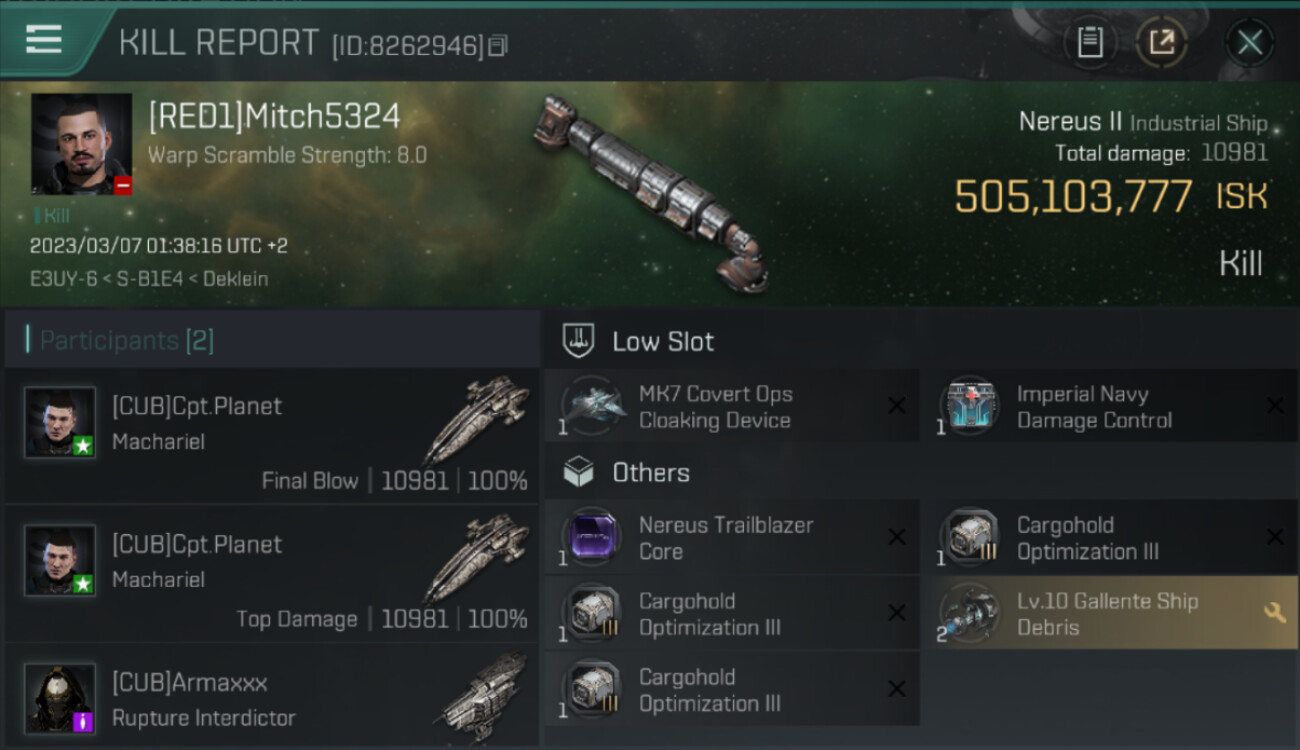This screenshot has height=750, width=1300.
Task: Select the Imperial Navy Damage Control icon
Action: (970, 405)
